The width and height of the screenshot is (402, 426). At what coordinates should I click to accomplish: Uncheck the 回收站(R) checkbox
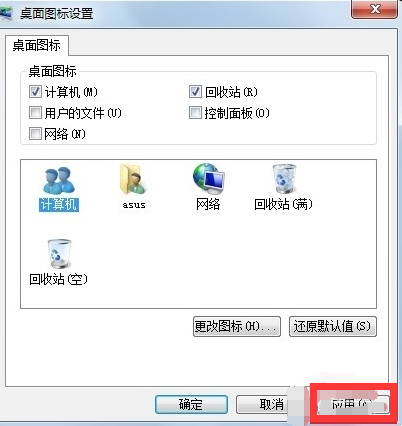(x=195, y=92)
